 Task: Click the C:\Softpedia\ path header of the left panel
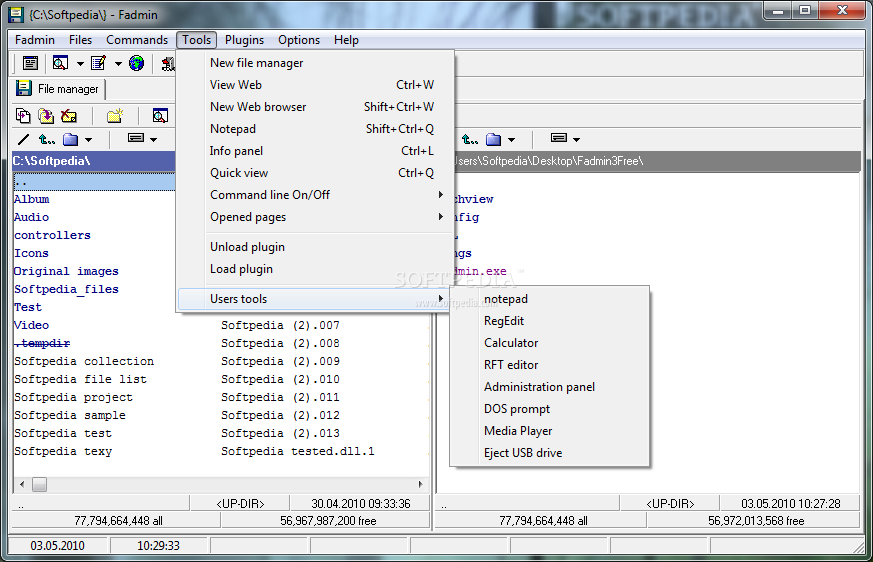pyautogui.click(x=94, y=161)
